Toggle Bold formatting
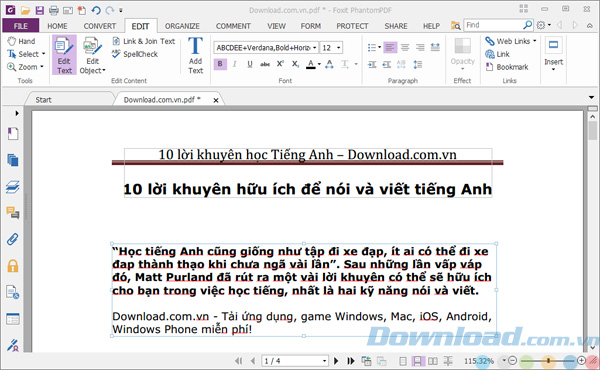The image size is (600, 370). (x=220, y=64)
